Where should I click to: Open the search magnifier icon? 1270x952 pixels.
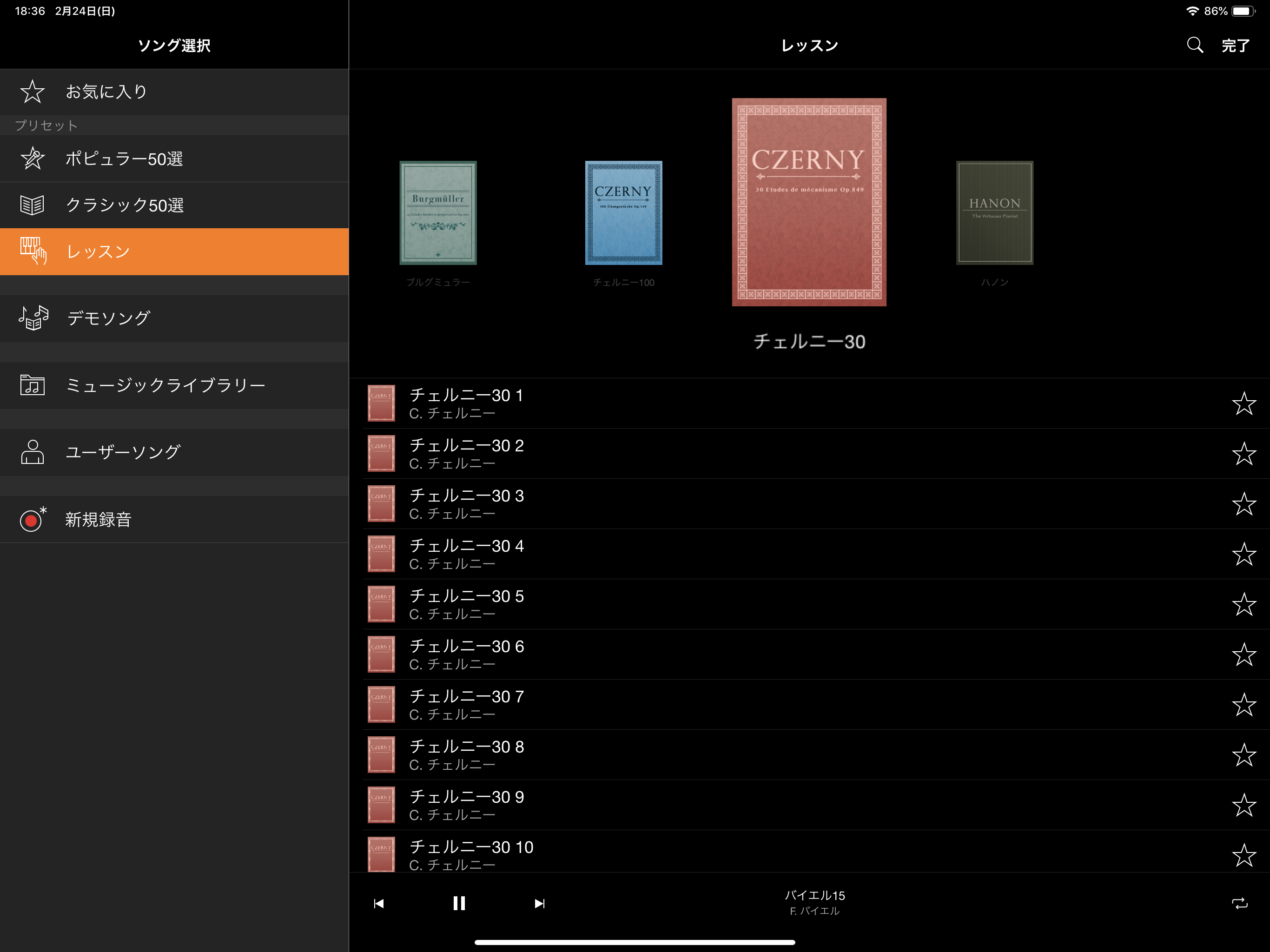(1195, 45)
